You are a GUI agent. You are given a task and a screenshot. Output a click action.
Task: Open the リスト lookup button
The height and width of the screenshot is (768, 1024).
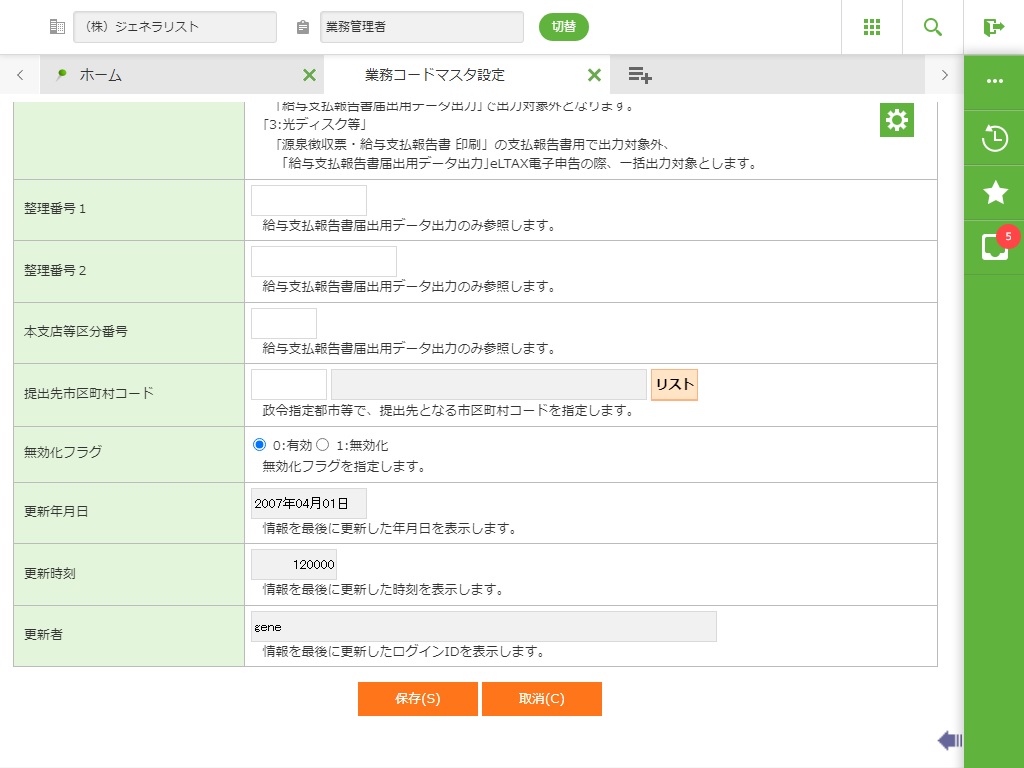tap(674, 385)
